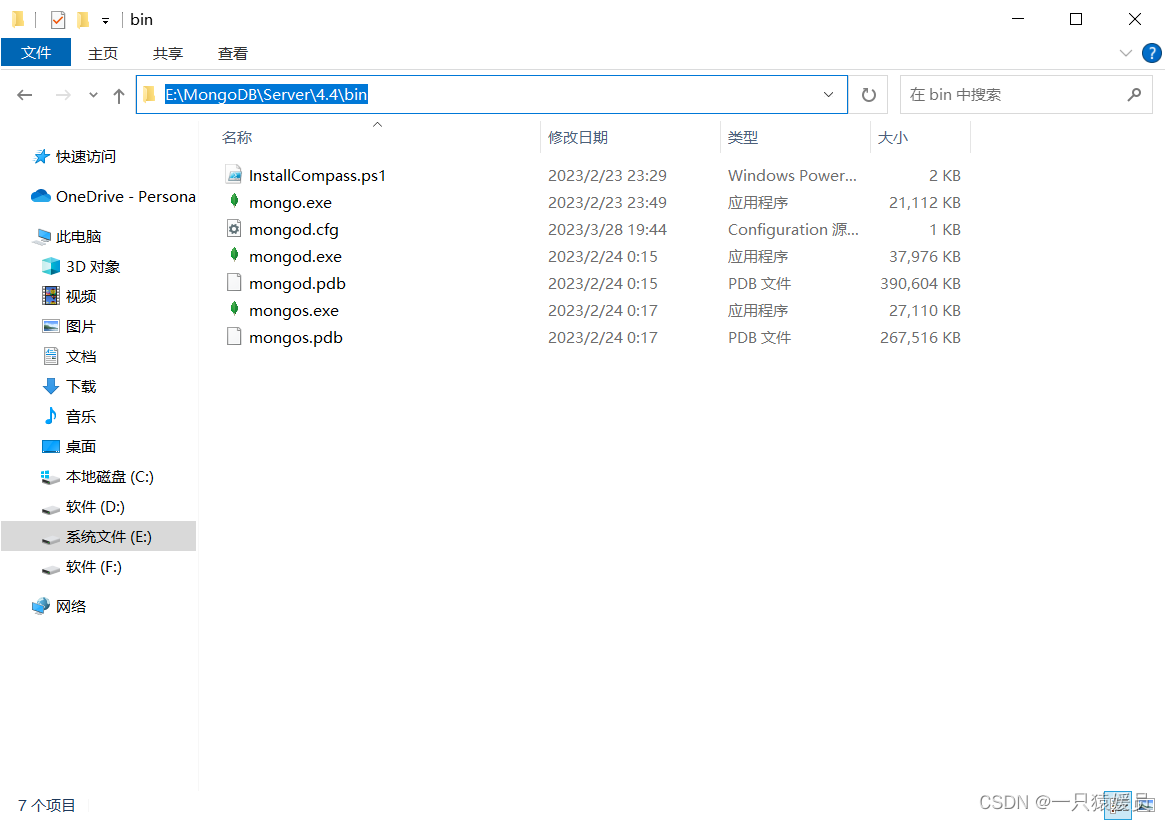The image size is (1166, 821).
Task: Go back with the left arrow
Action: click(x=25, y=94)
